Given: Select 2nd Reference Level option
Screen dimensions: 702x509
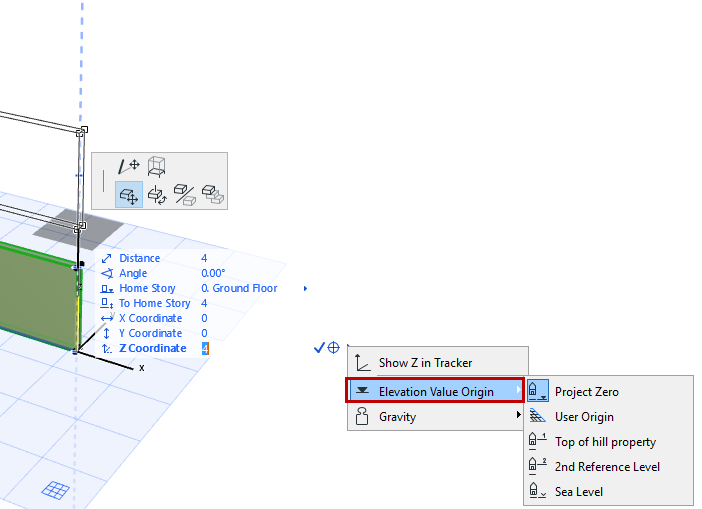Looking at the screenshot, I should [609, 466].
